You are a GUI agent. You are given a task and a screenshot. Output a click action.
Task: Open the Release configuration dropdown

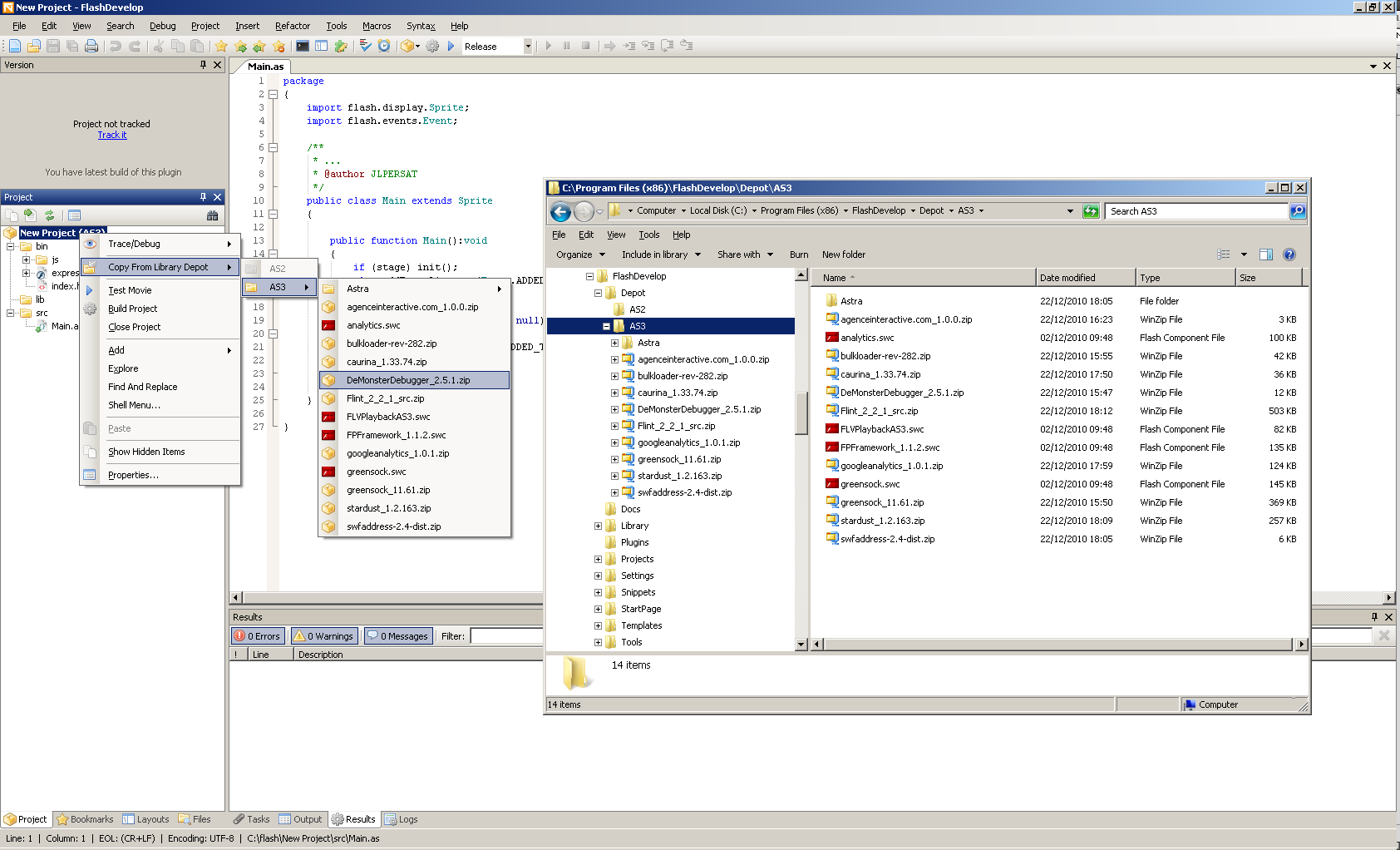527,47
